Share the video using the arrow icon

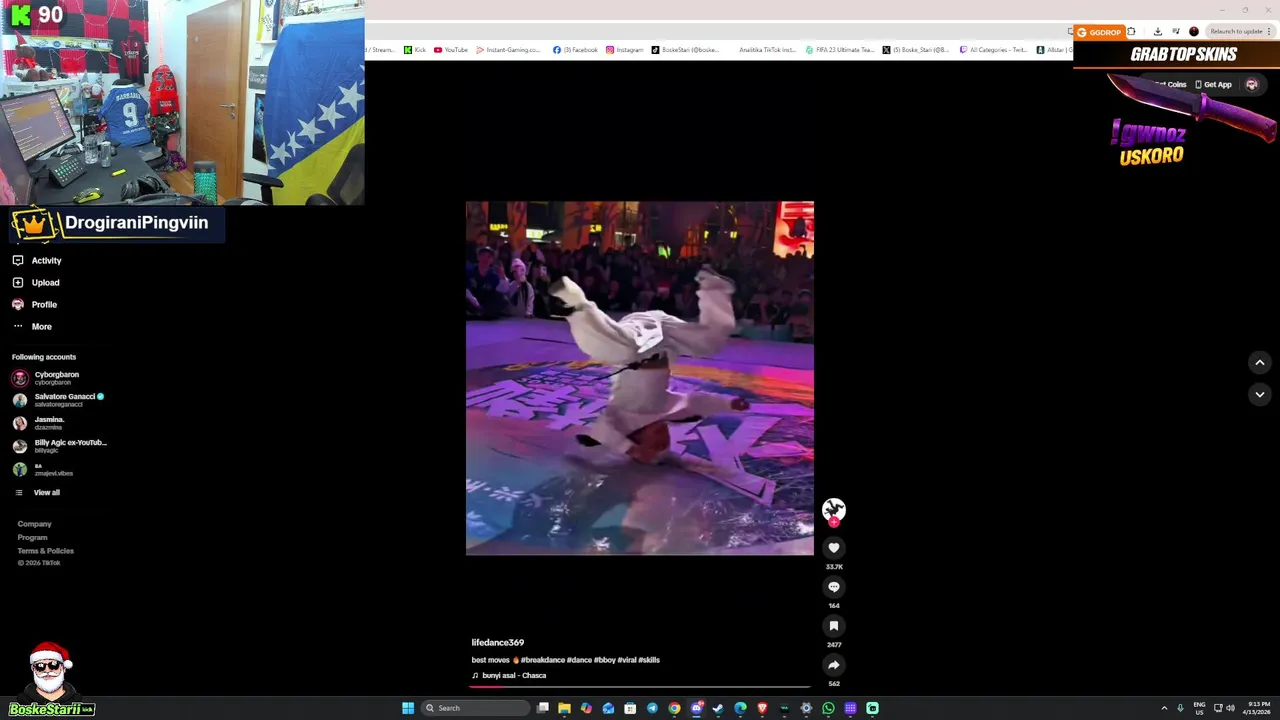click(x=834, y=665)
